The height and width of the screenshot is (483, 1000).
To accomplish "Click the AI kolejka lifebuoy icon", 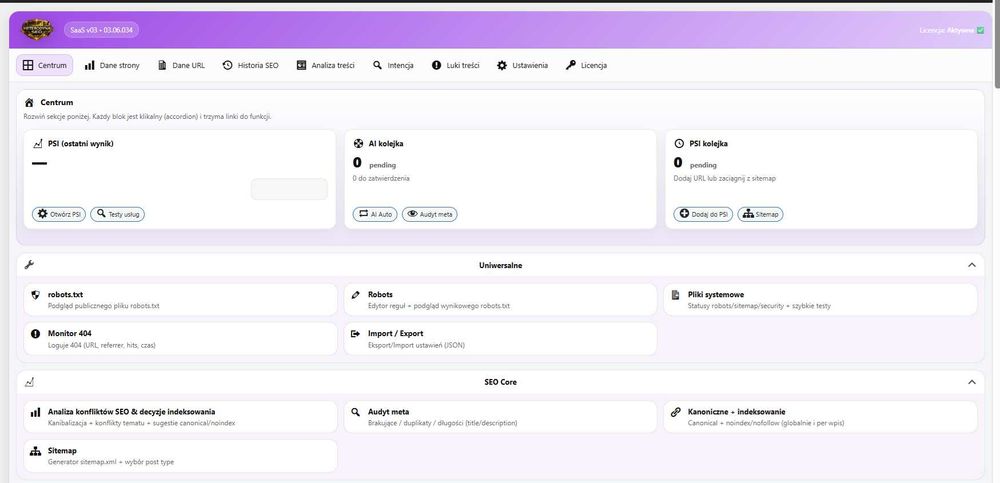I will tap(358, 144).
